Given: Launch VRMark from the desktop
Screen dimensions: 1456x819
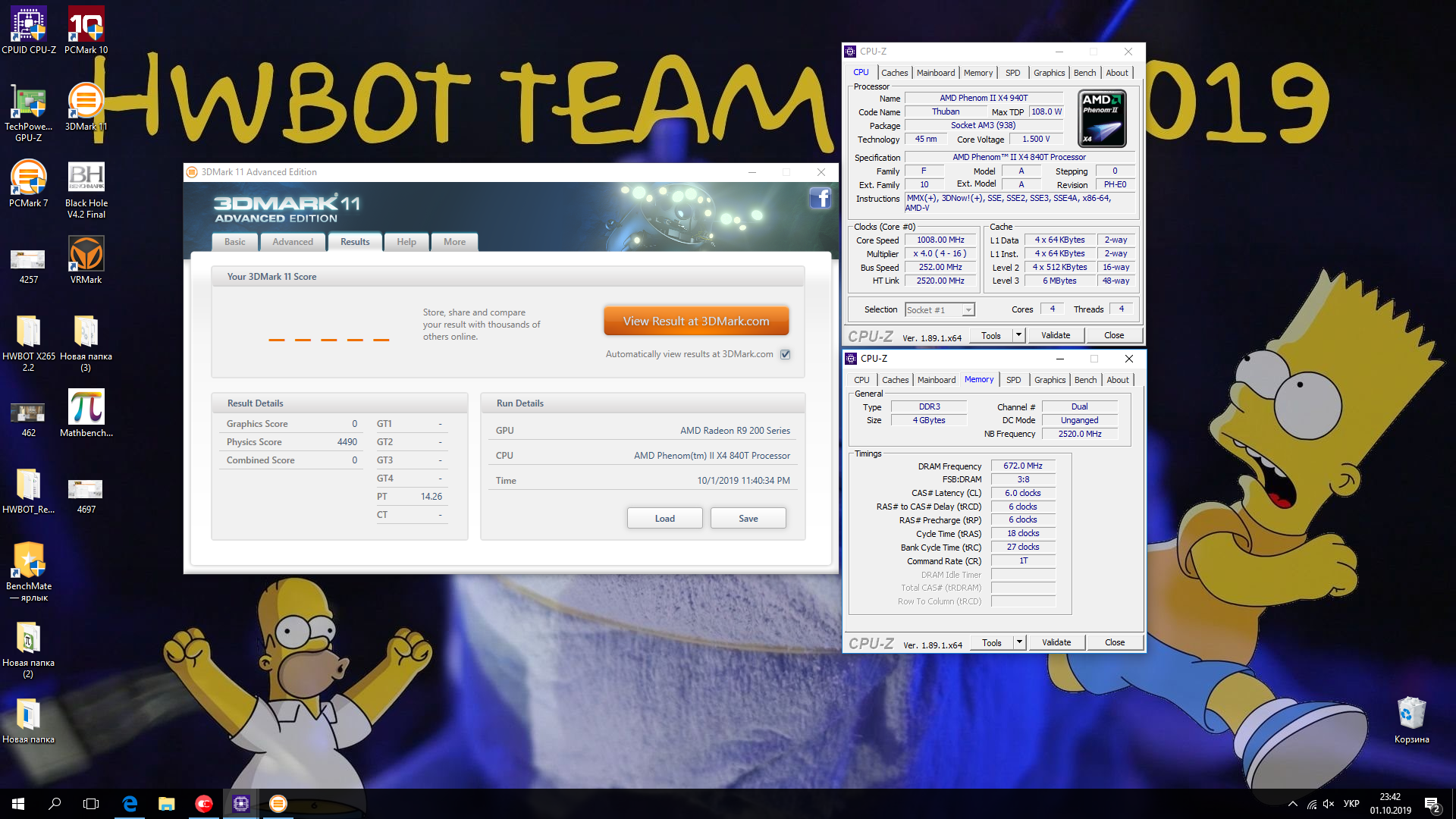Looking at the screenshot, I should tap(86, 260).
